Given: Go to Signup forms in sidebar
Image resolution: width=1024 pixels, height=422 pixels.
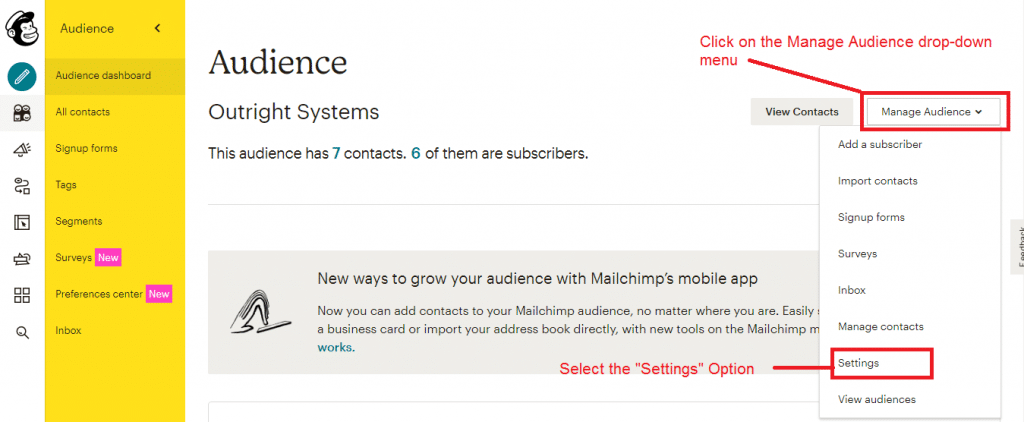Looking at the screenshot, I should [86, 148].
